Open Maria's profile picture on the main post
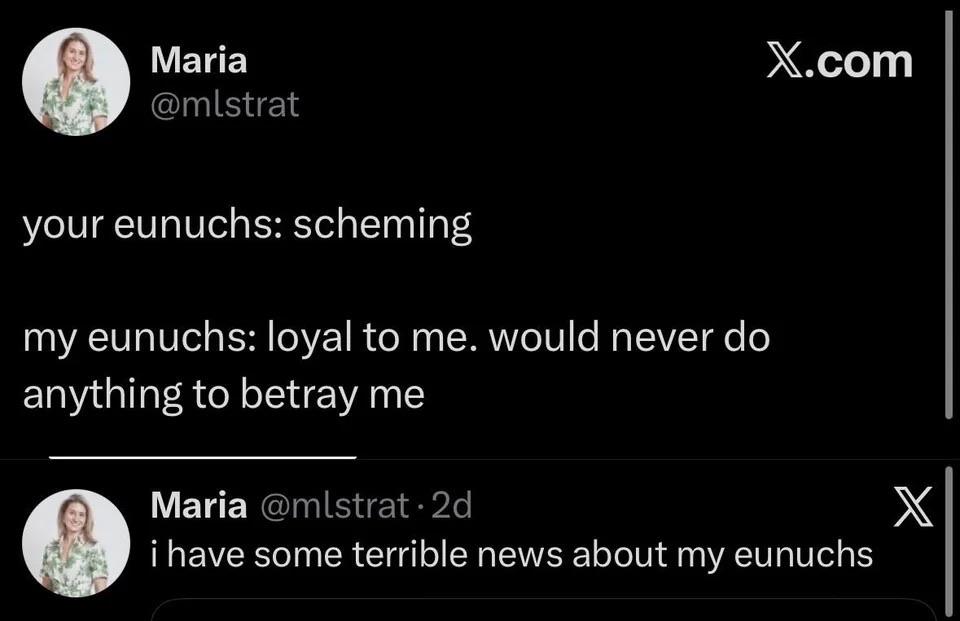The height and width of the screenshot is (621, 960). pos(76,81)
